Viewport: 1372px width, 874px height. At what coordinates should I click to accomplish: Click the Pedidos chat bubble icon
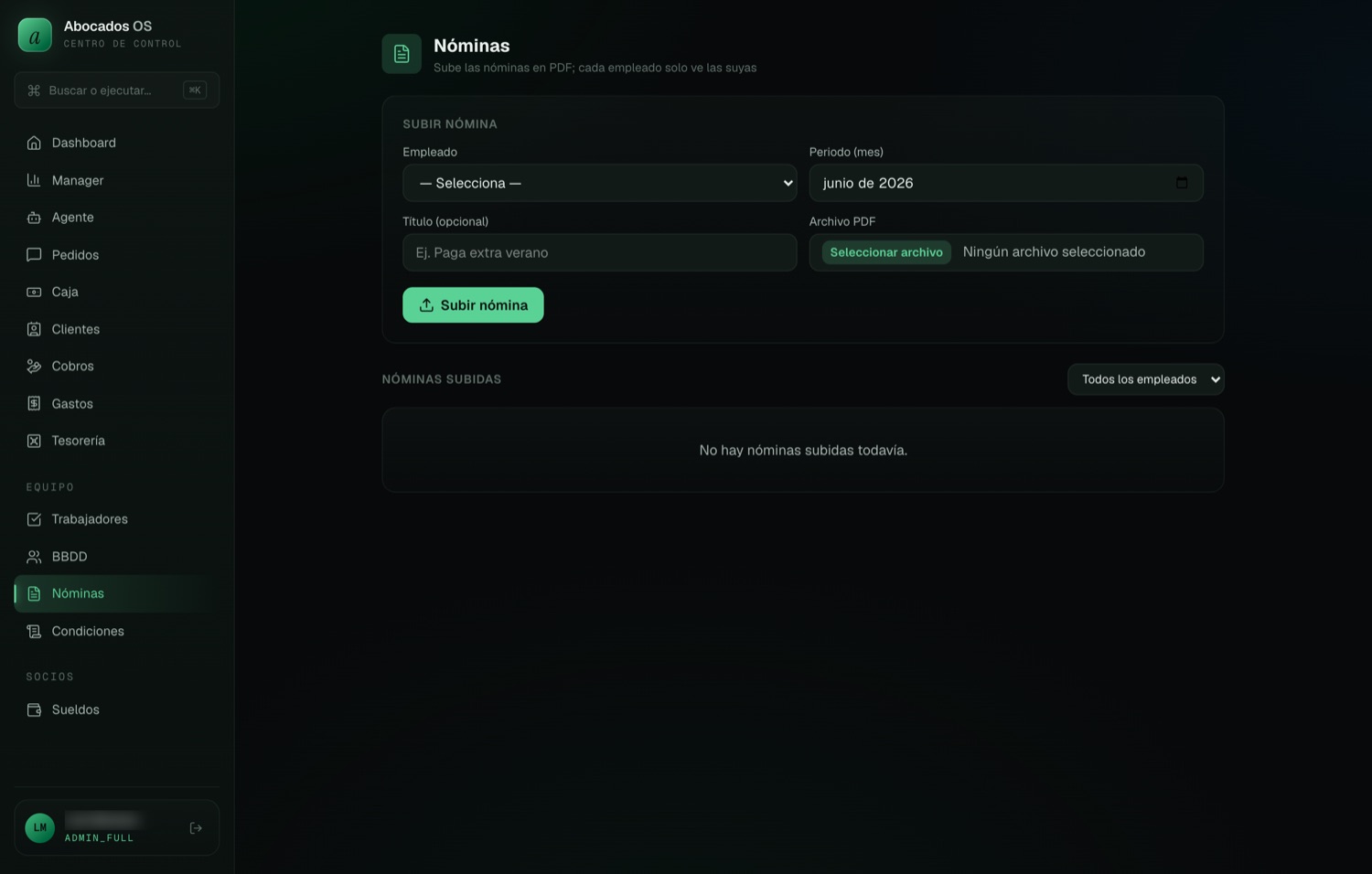pyautogui.click(x=34, y=255)
